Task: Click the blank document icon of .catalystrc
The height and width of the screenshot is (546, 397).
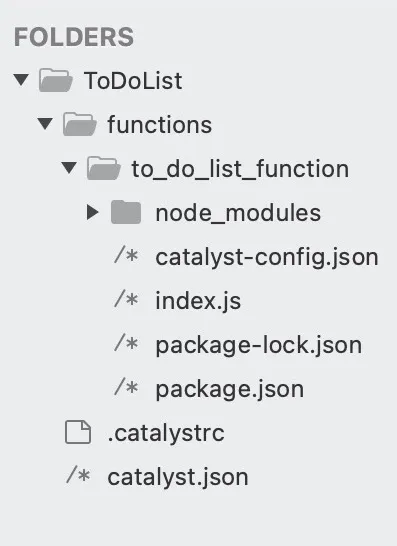Action: point(78,432)
